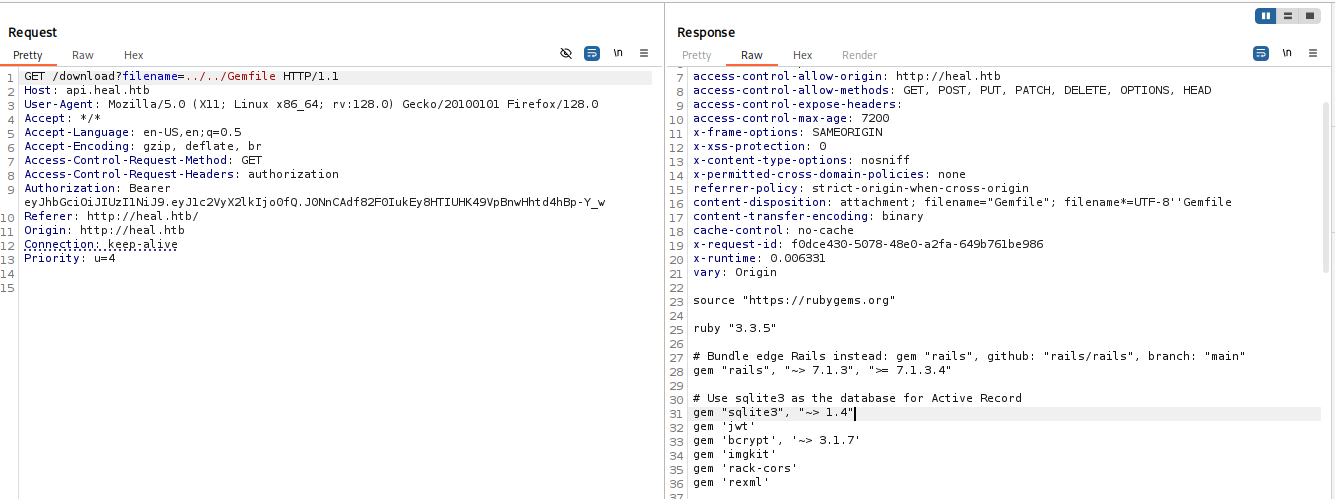The width and height of the screenshot is (1335, 499).
Task: Open the Response Raw tab
Action: (x=752, y=55)
